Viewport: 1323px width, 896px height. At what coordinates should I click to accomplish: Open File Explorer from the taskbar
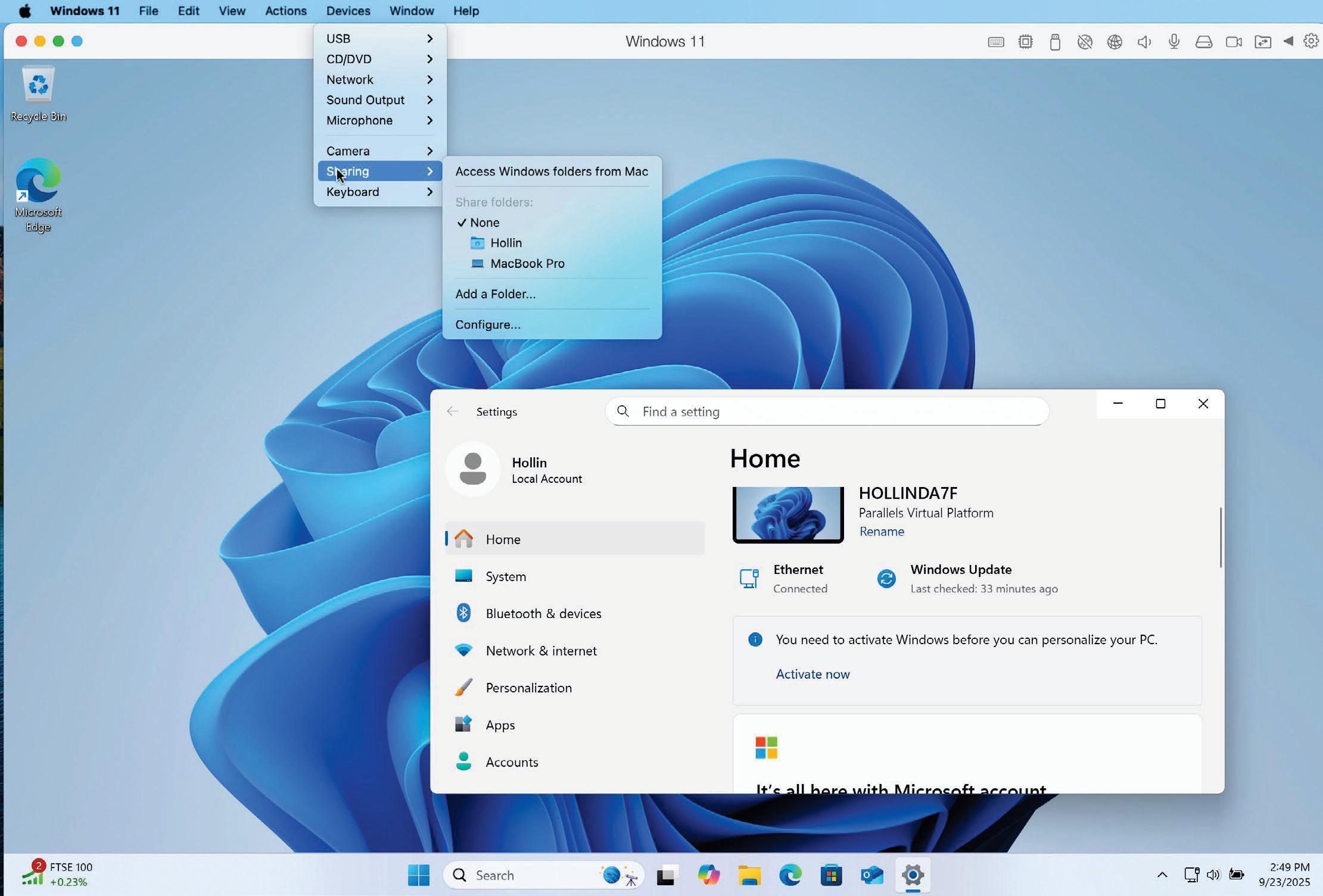point(749,875)
